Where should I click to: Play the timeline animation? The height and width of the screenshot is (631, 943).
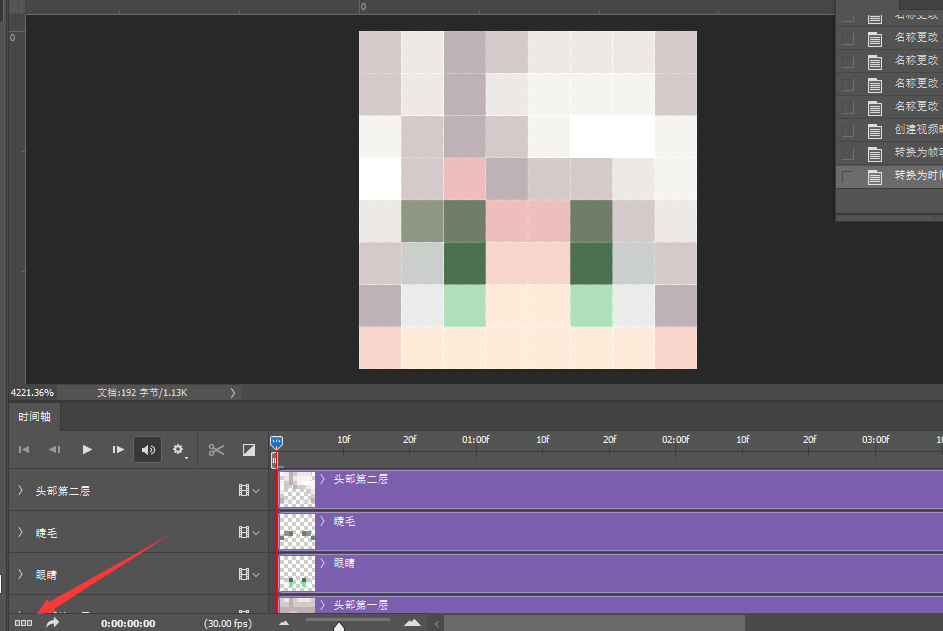pos(87,449)
